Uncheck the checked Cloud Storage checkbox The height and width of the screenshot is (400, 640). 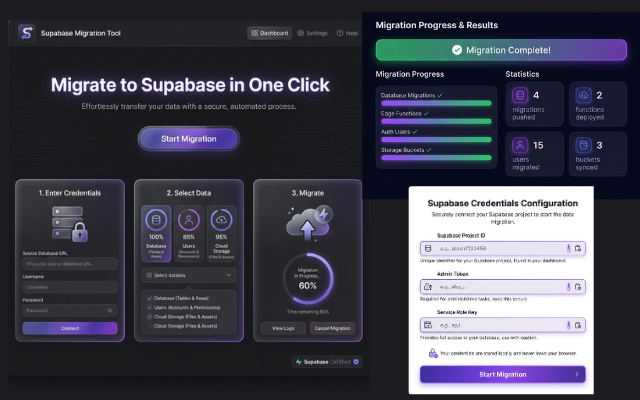point(149,317)
